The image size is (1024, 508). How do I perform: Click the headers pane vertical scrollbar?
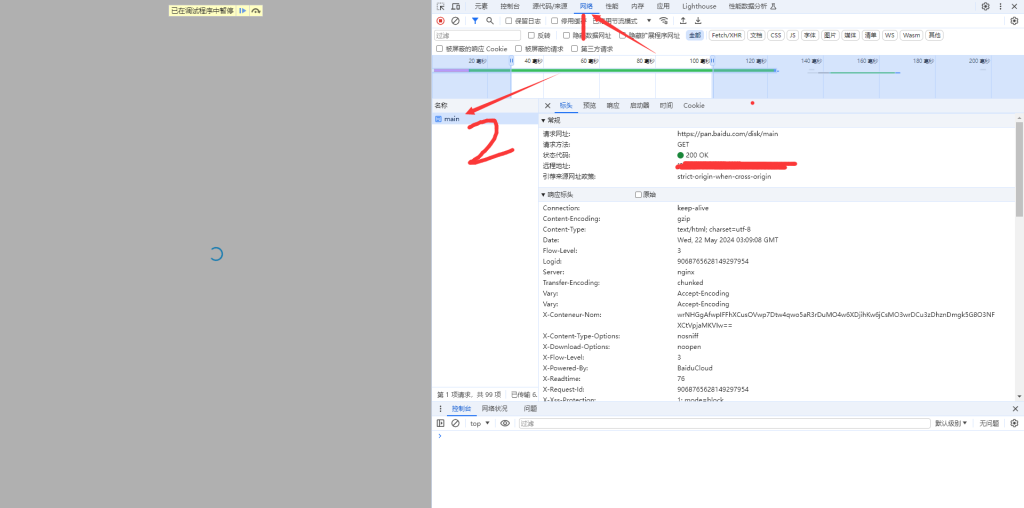pos(1019,168)
